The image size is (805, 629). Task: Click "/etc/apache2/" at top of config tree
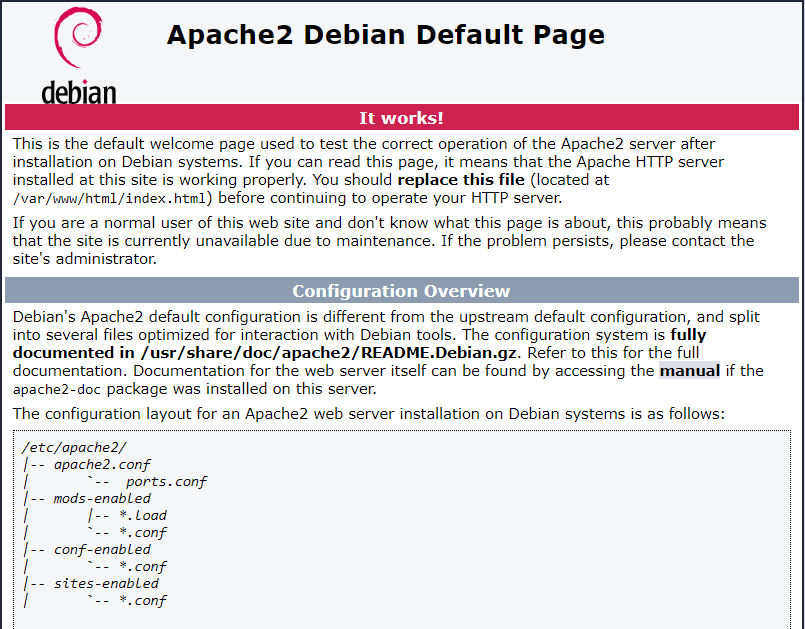click(73, 447)
